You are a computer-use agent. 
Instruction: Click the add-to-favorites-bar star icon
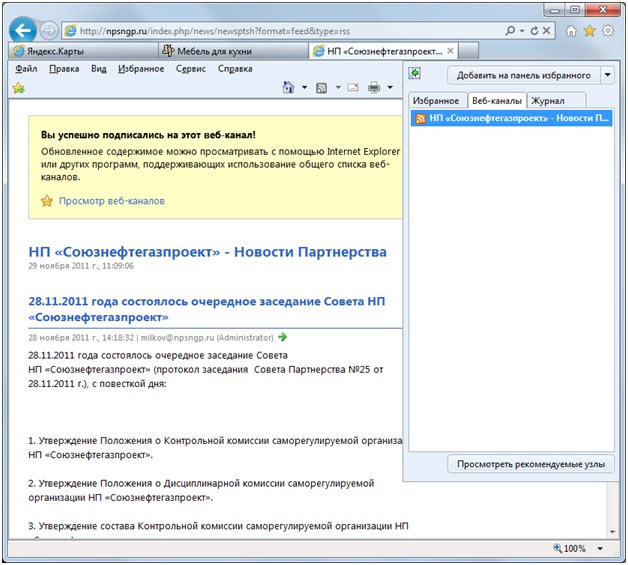coord(18,88)
